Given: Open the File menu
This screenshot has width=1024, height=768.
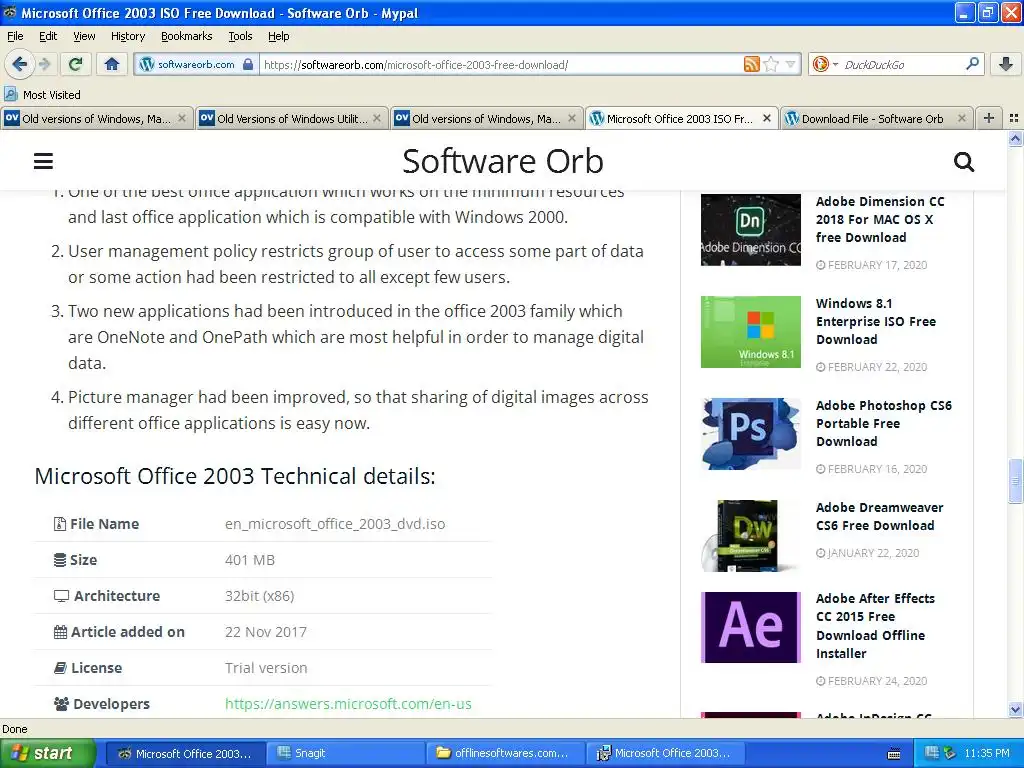Looking at the screenshot, I should [15, 36].
